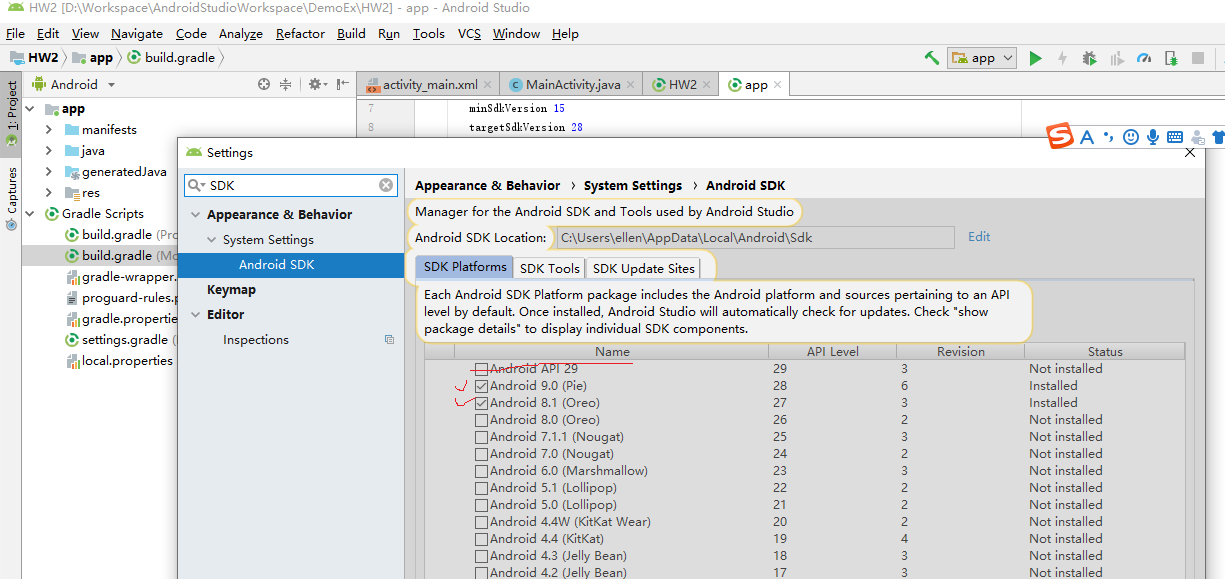Image resolution: width=1225 pixels, height=579 pixels.
Task: Check the Android 5.1 (Lollipop) checkbox
Action: click(482, 488)
